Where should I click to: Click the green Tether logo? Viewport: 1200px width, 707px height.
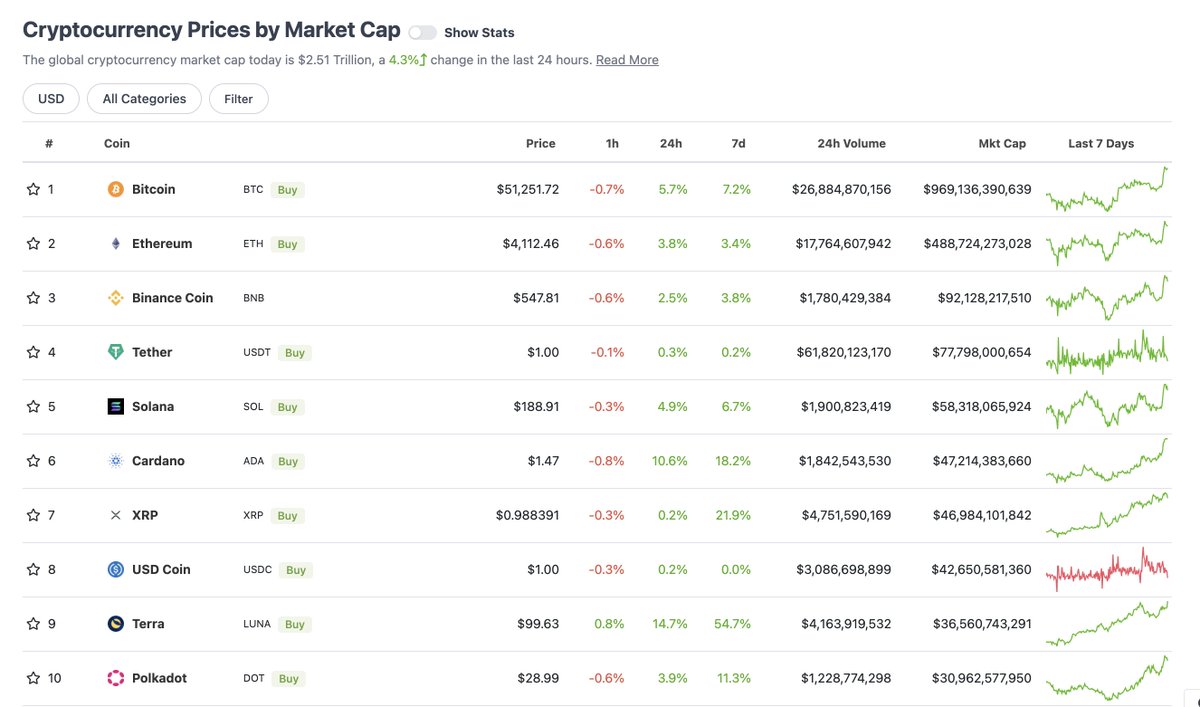tap(115, 352)
